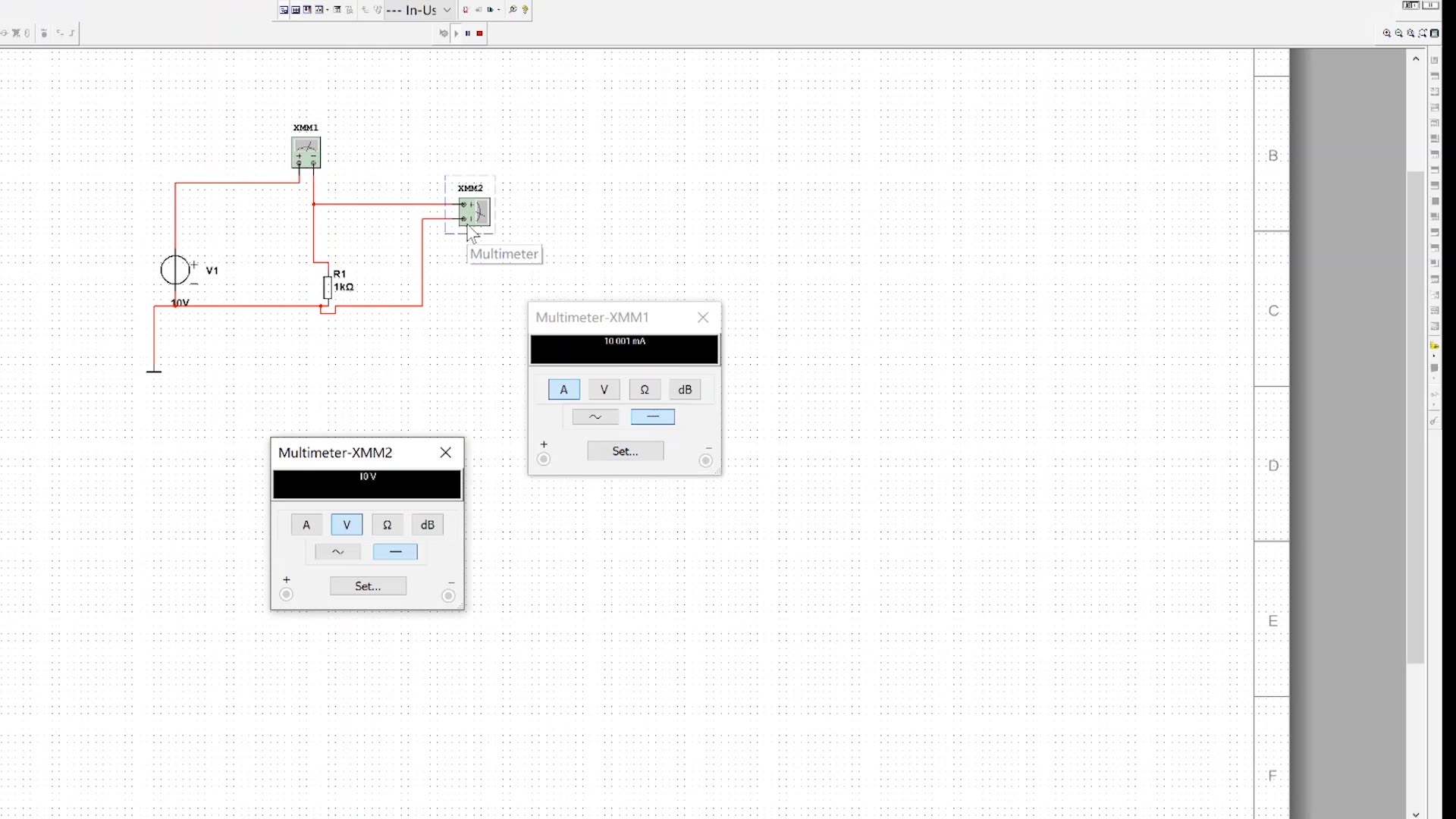This screenshot has width=1456, height=819.
Task: Click the run simulation play arrow
Action: tap(457, 33)
